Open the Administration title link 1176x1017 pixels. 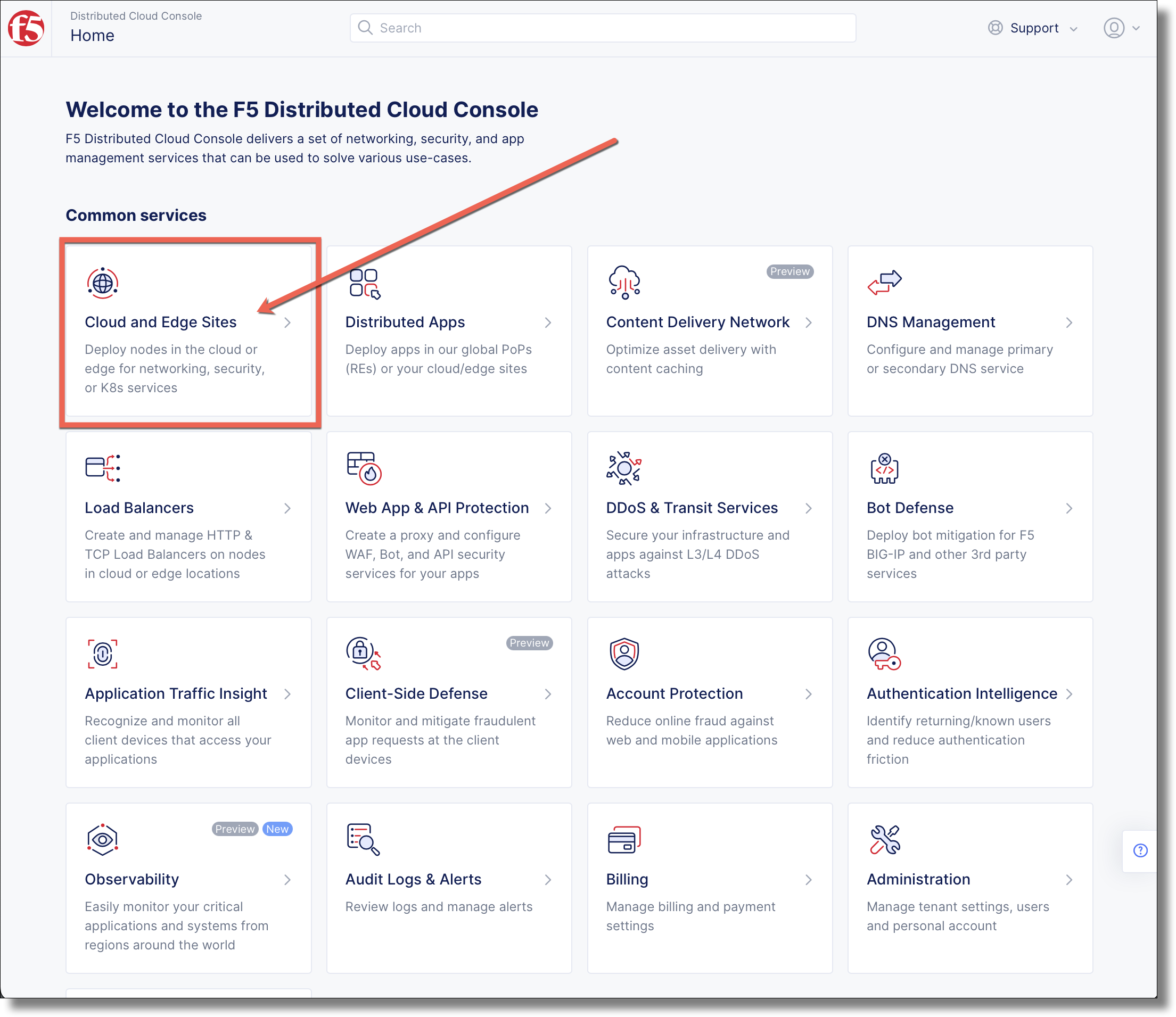(918, 879)
